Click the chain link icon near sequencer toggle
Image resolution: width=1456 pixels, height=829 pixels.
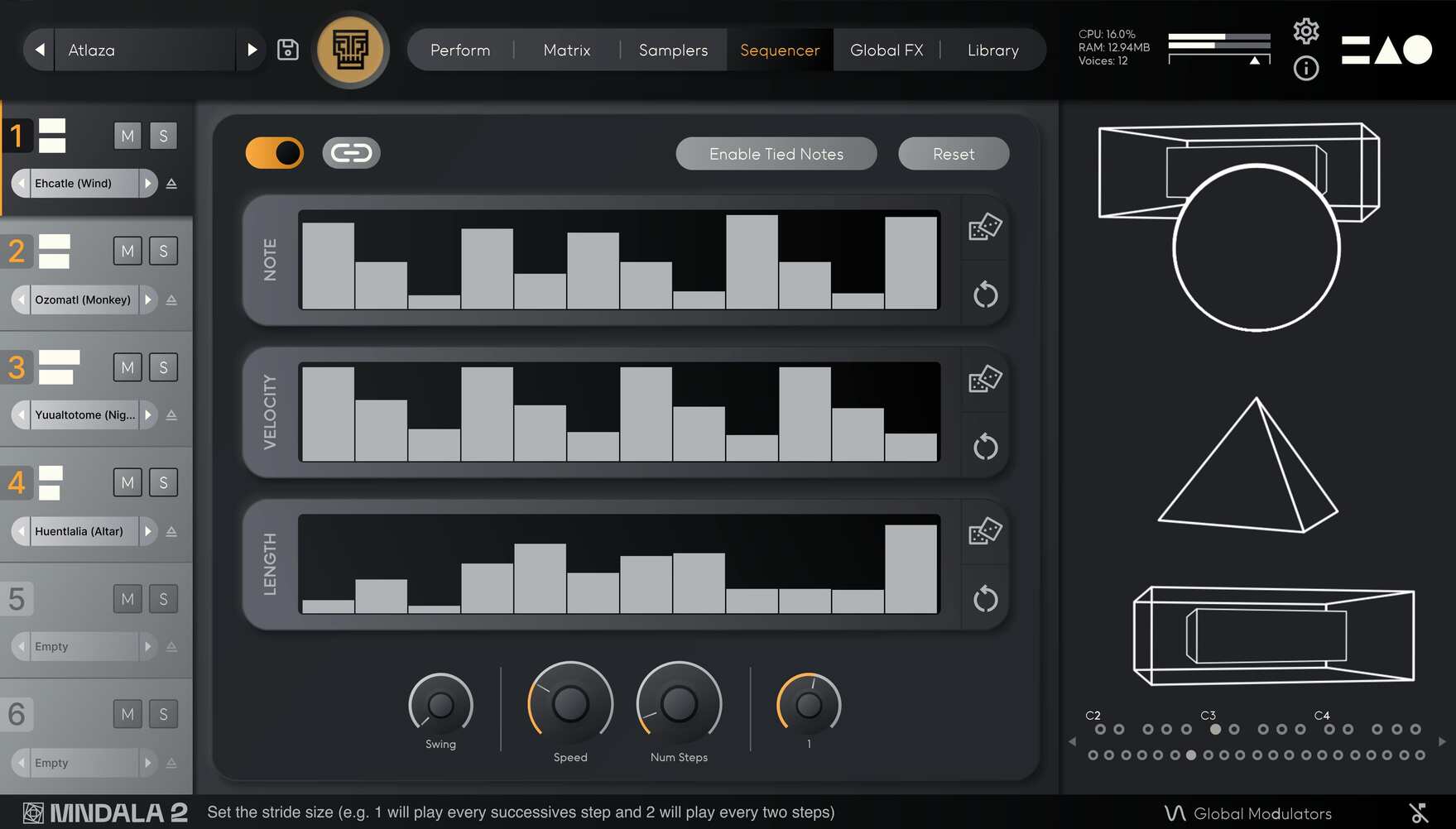click(x=351, y=153)
